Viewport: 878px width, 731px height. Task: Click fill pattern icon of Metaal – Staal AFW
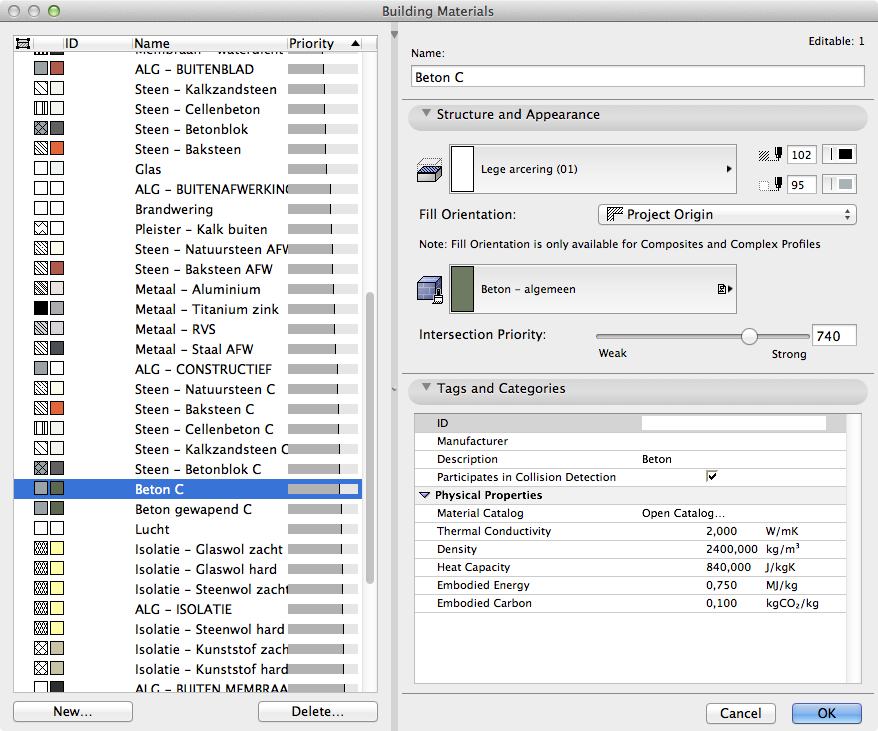41,348
